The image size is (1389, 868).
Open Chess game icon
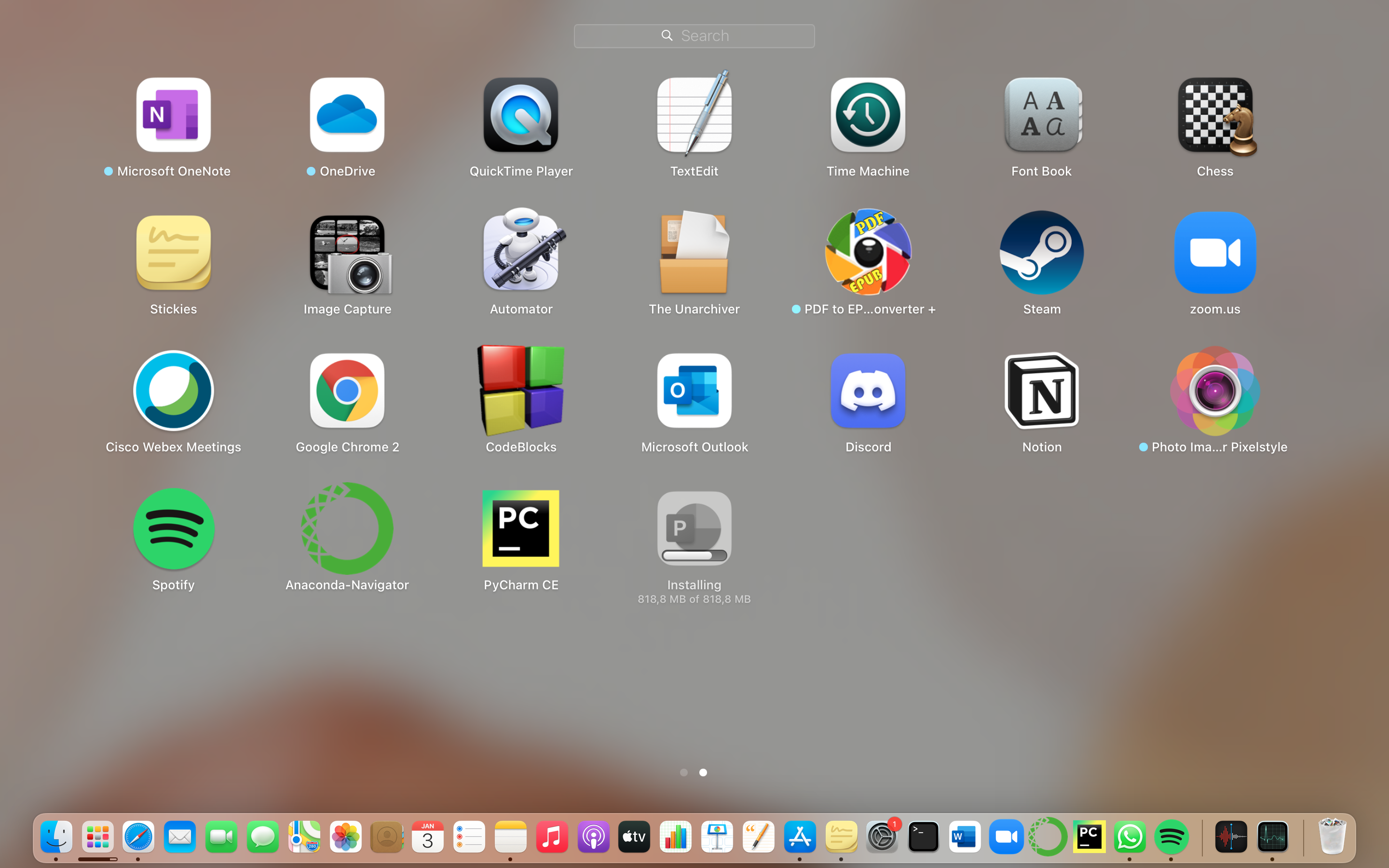[1215, 115]
